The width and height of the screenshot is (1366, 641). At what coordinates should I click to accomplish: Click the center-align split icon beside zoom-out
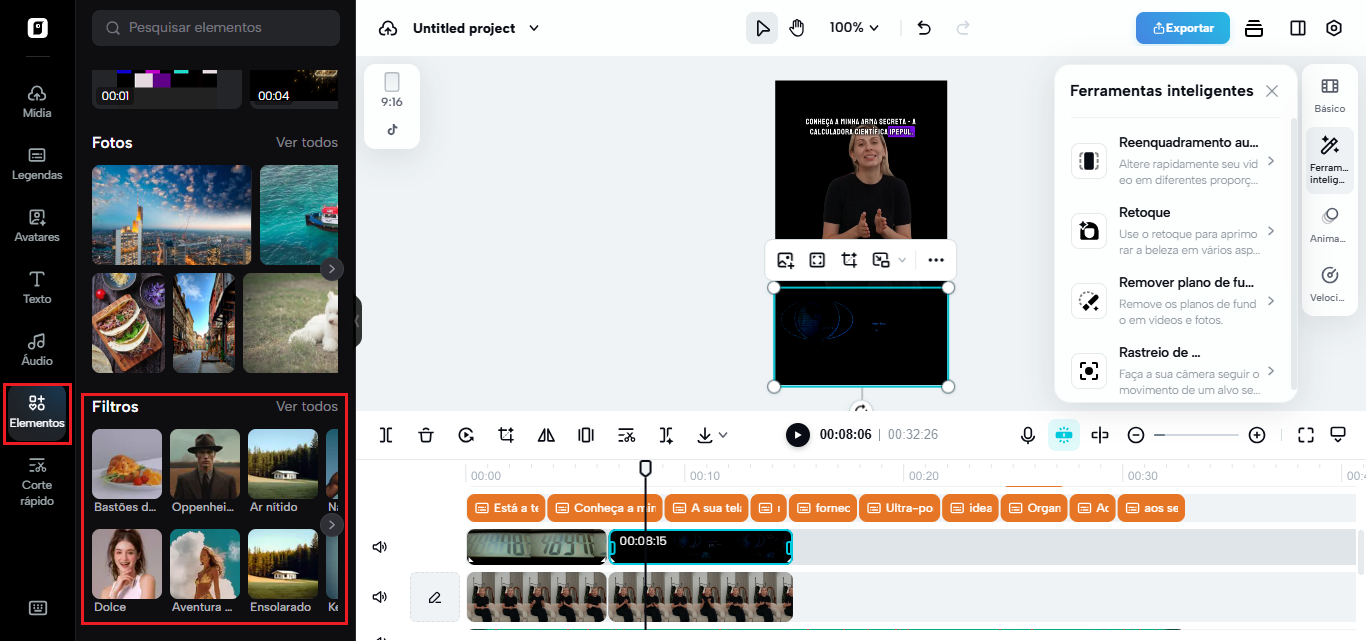tap(1100, 435)
